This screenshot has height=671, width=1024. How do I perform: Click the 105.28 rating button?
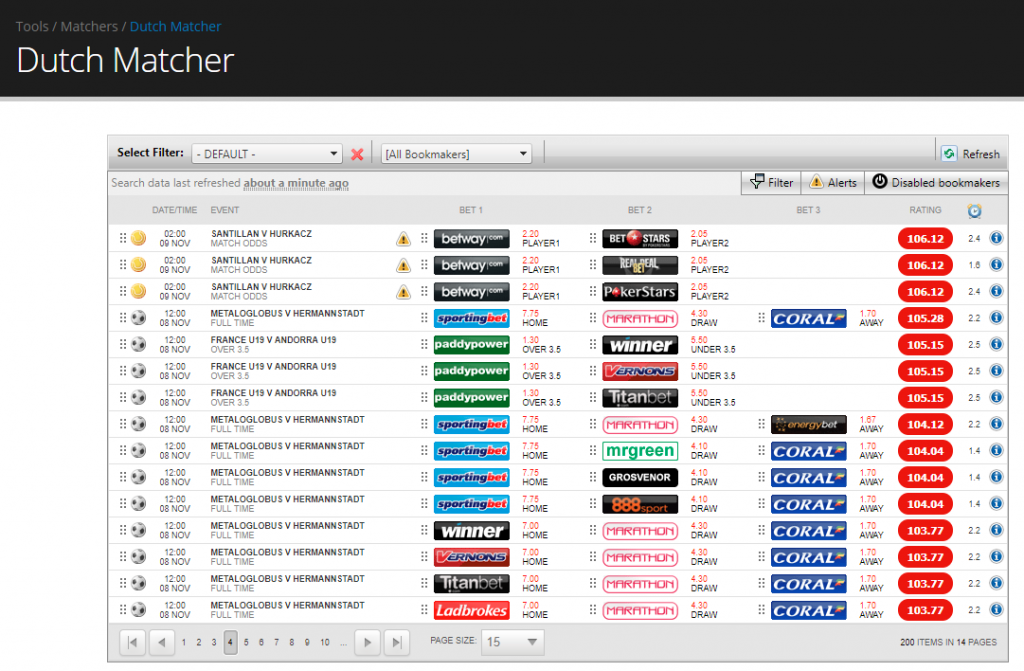(x=925, y=318)
